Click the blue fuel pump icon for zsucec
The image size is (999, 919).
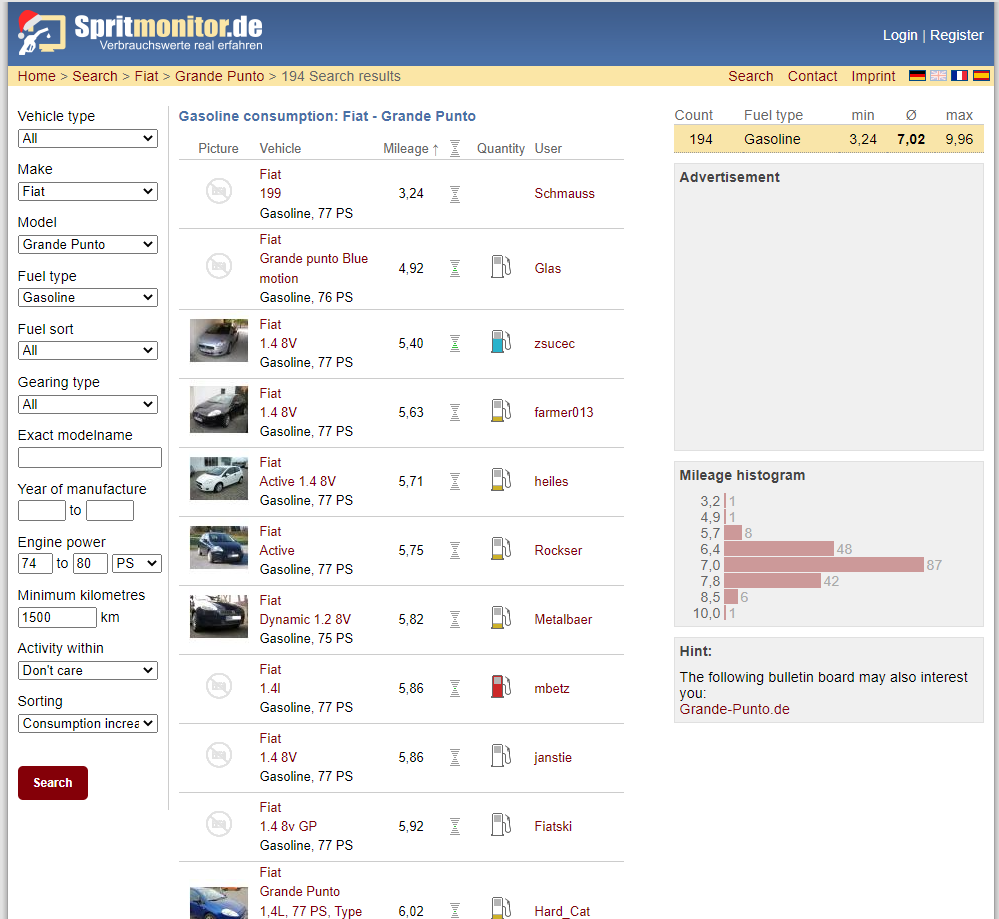click(x=501, y=342)
